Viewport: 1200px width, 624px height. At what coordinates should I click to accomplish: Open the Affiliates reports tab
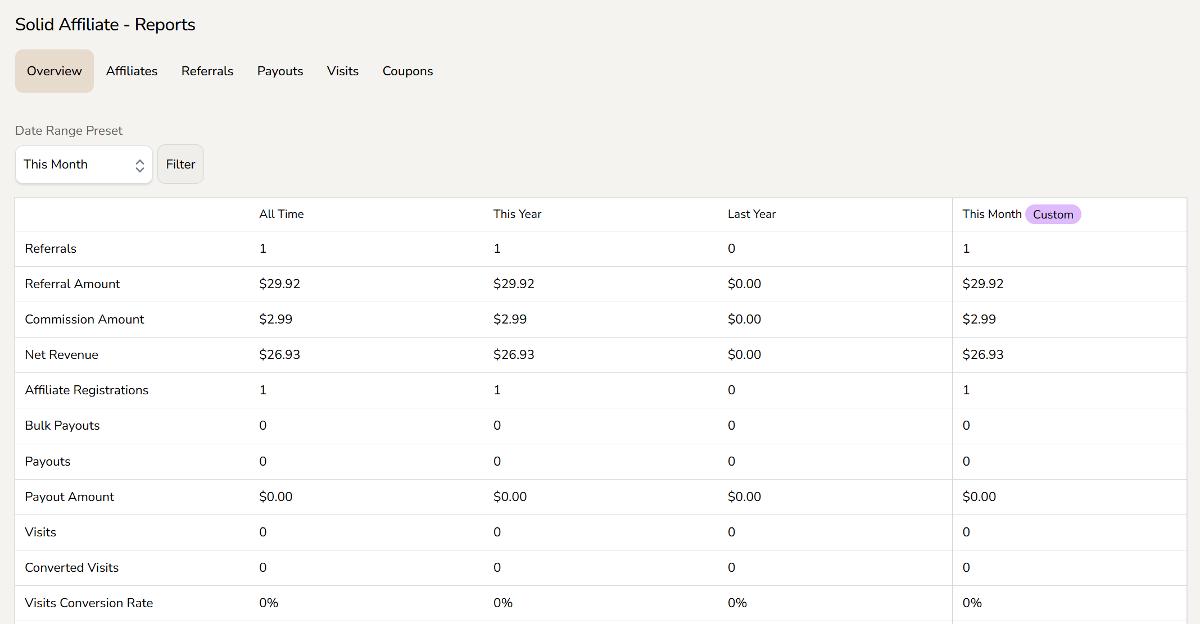click(x=132, y=71)
